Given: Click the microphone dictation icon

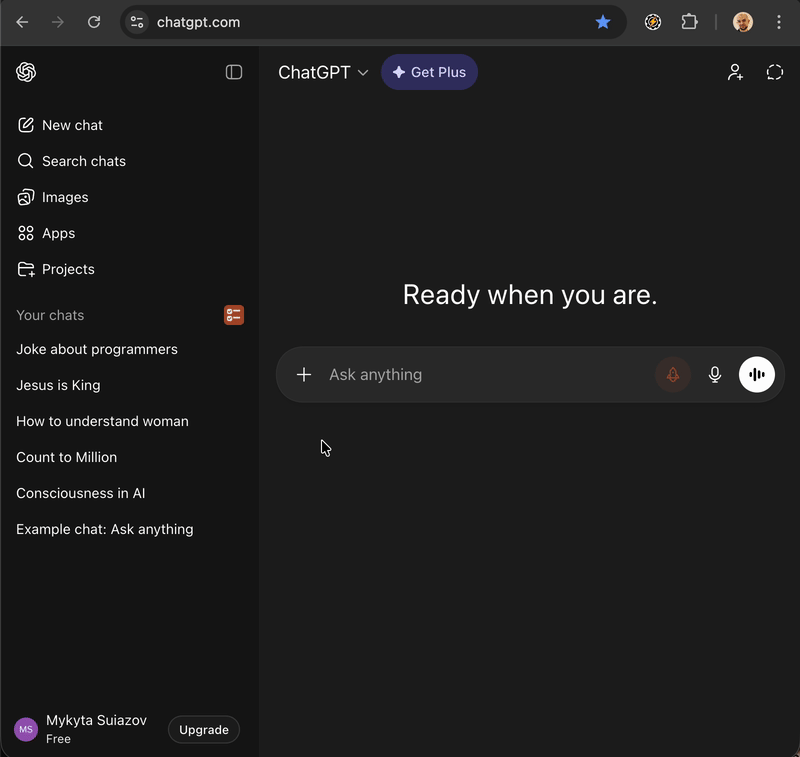Looking at the screenshot, I should click(715, 374).
